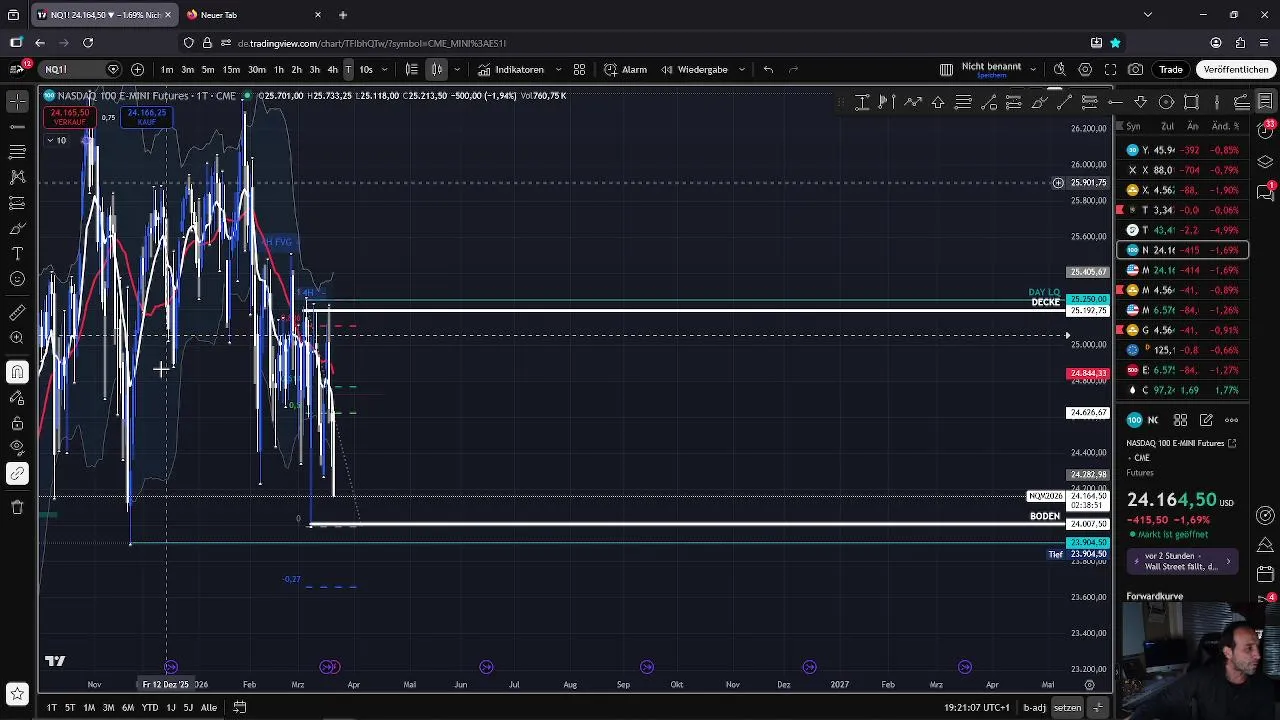Open the chart type candles icon
The width and height of the screenshot is (1280, 720).
(x=437, y=69)
